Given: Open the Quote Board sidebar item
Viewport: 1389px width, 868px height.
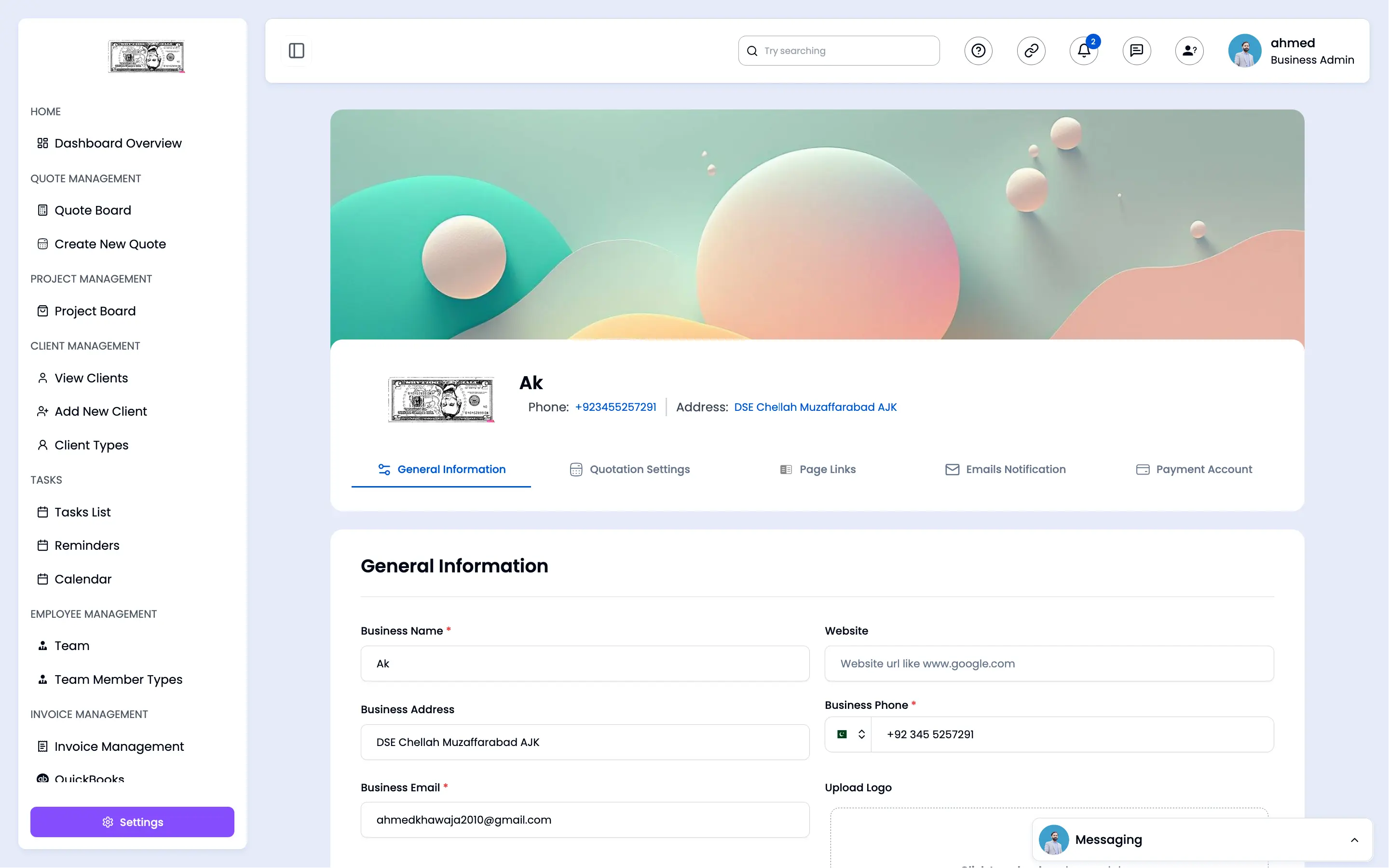Looking at the screenshot, I should [x=93, y=210].
